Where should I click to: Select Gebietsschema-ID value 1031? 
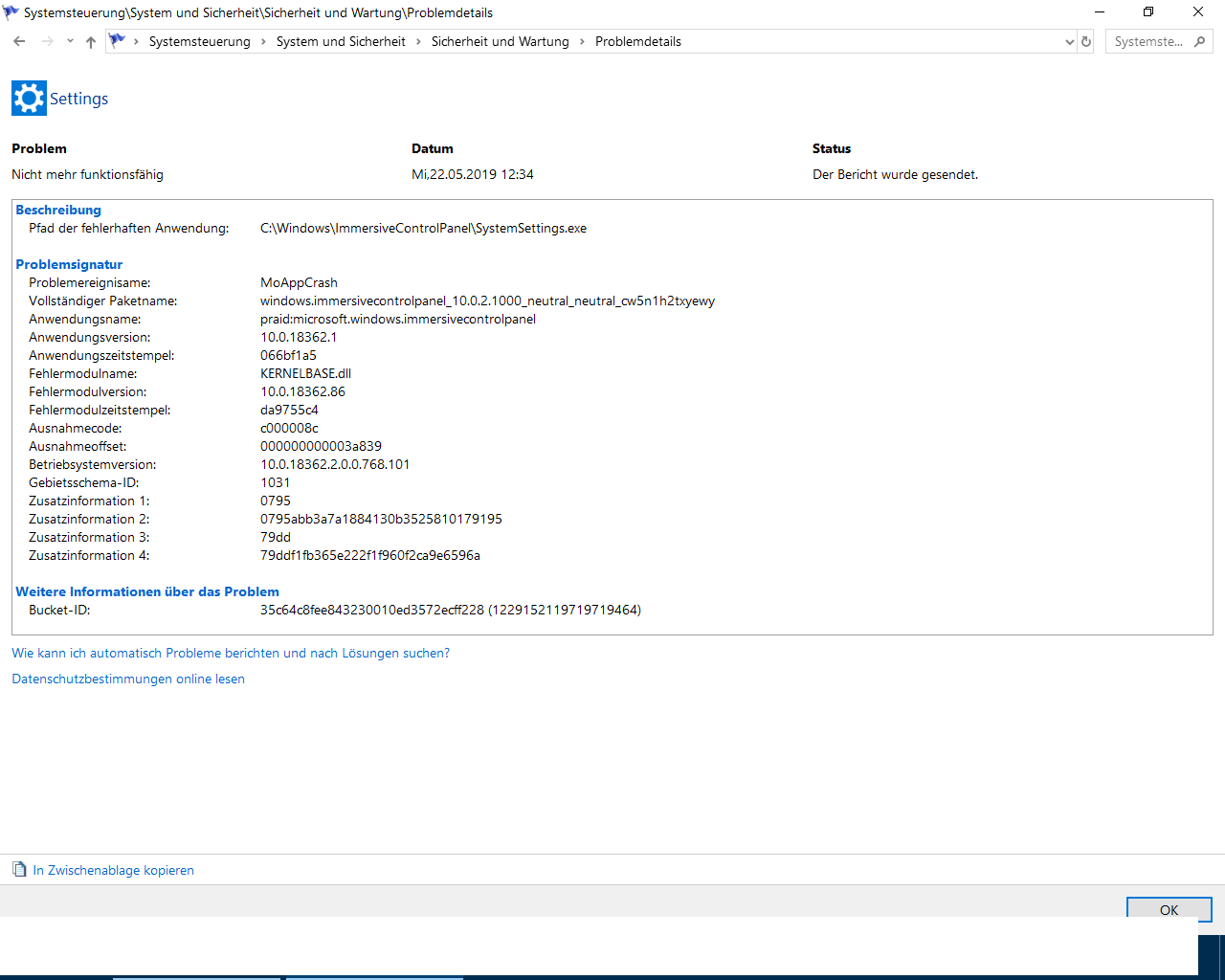(275, 482)
